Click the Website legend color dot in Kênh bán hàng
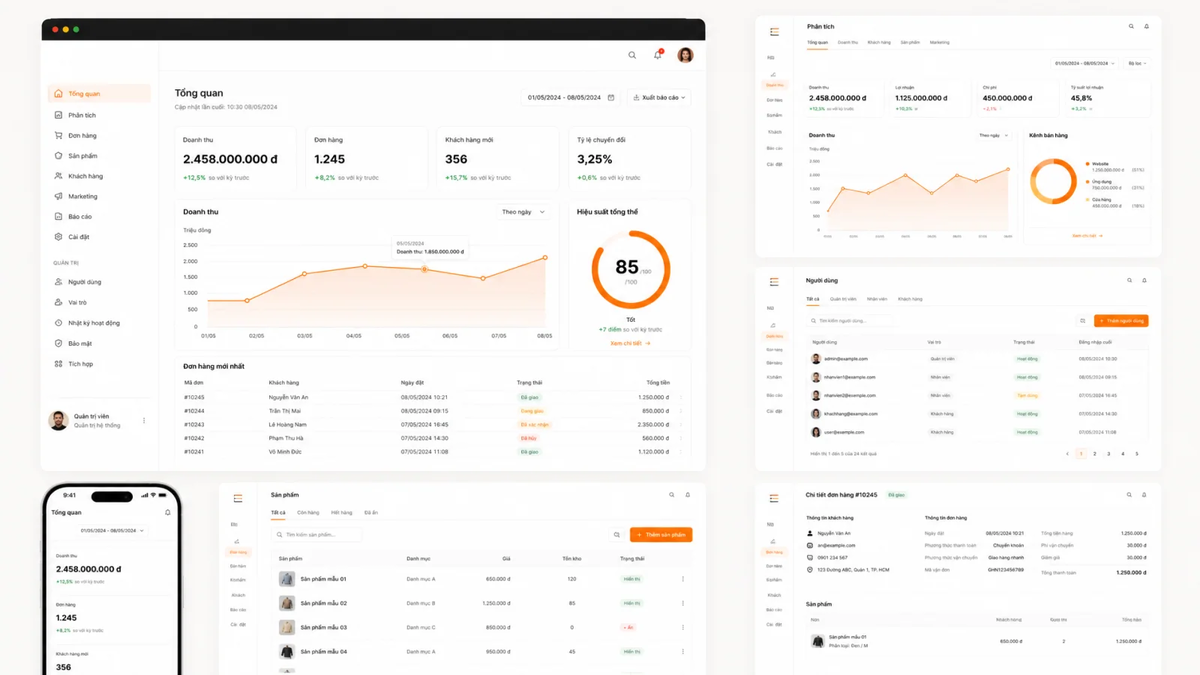The width and height of the screenshot is (1200, 675). point(1087,163)
